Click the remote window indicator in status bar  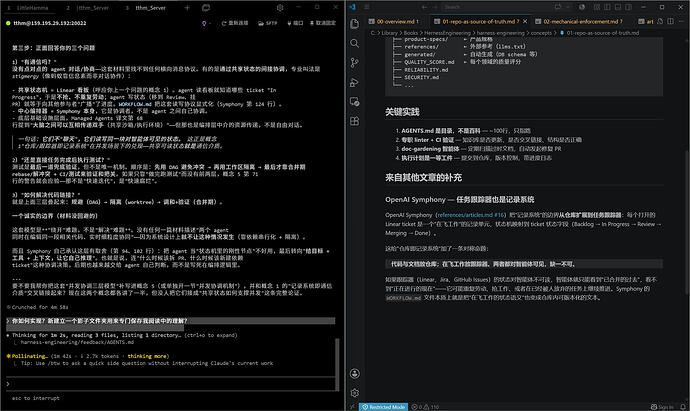point(352,407)
